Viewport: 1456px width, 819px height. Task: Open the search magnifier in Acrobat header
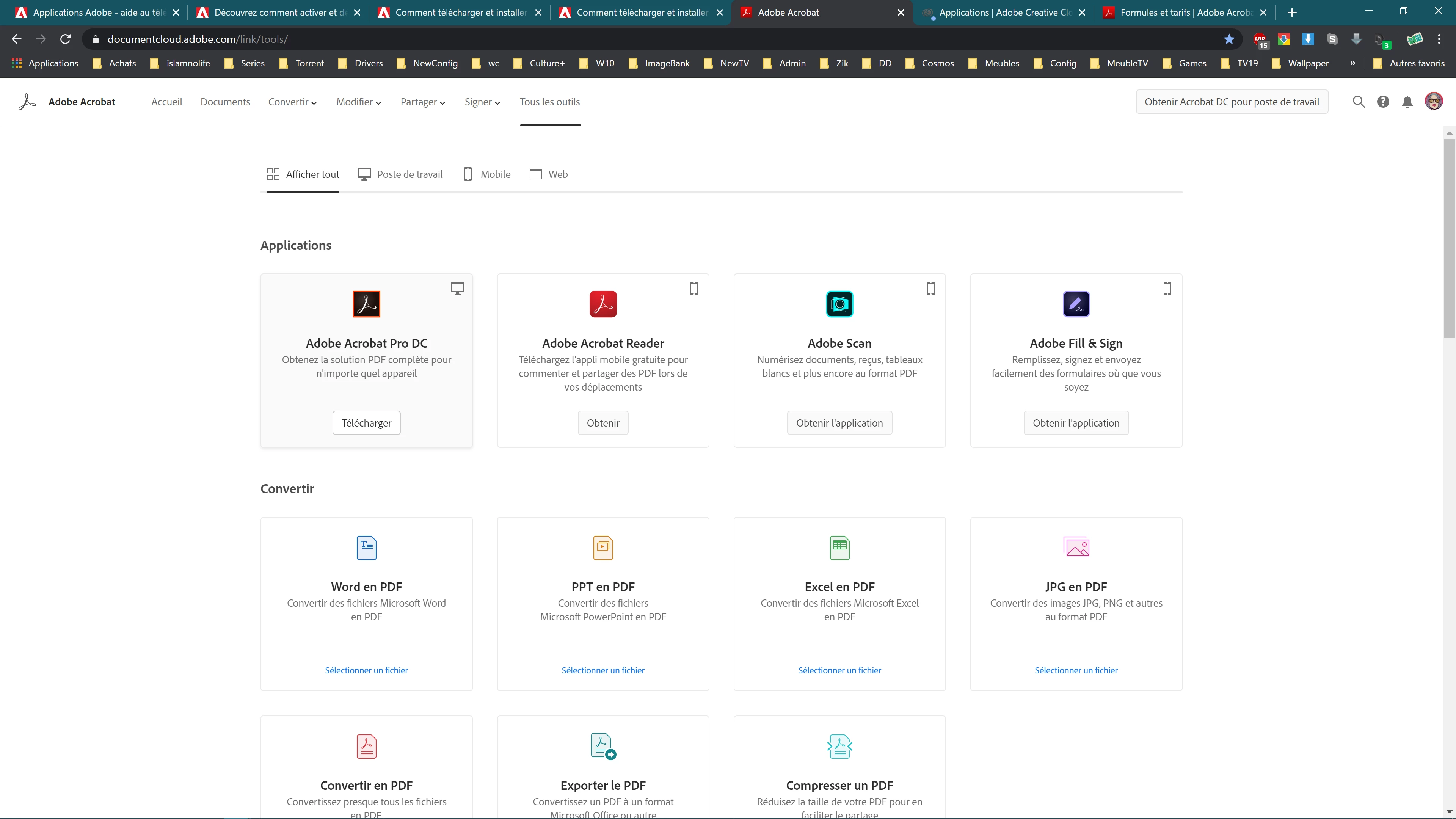[x=1358, y=102]
